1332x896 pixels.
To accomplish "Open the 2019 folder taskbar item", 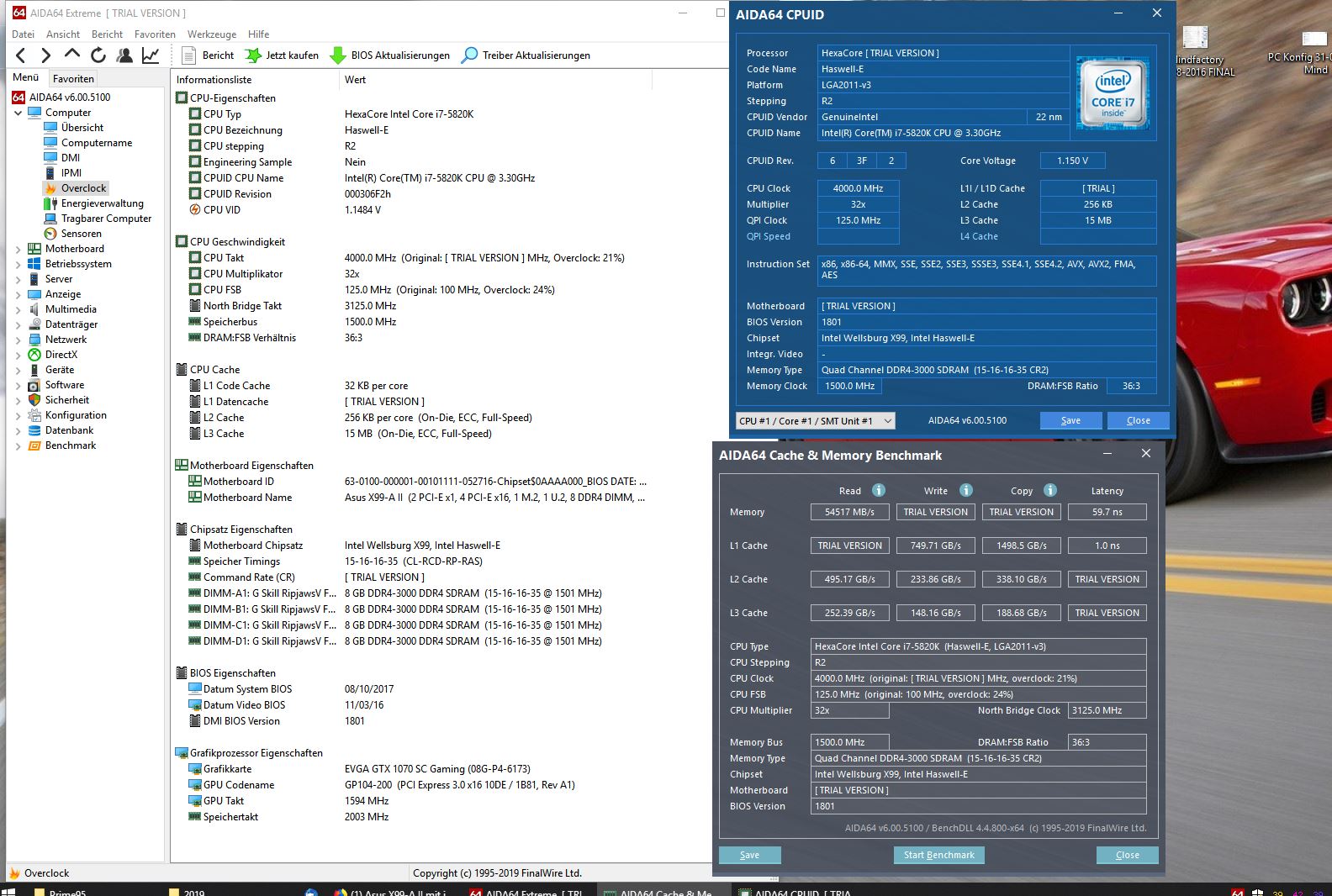I will [187, 891].
